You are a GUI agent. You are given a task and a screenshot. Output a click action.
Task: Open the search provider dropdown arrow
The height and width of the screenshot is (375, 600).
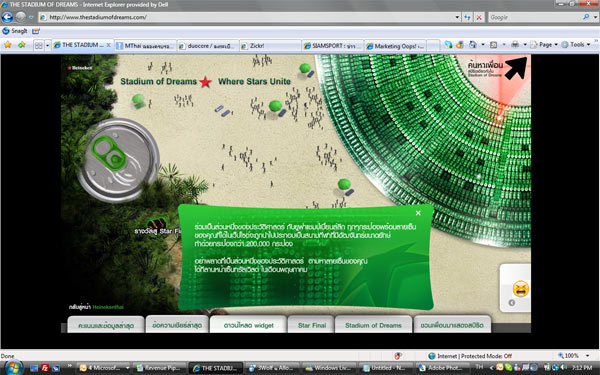595,17
